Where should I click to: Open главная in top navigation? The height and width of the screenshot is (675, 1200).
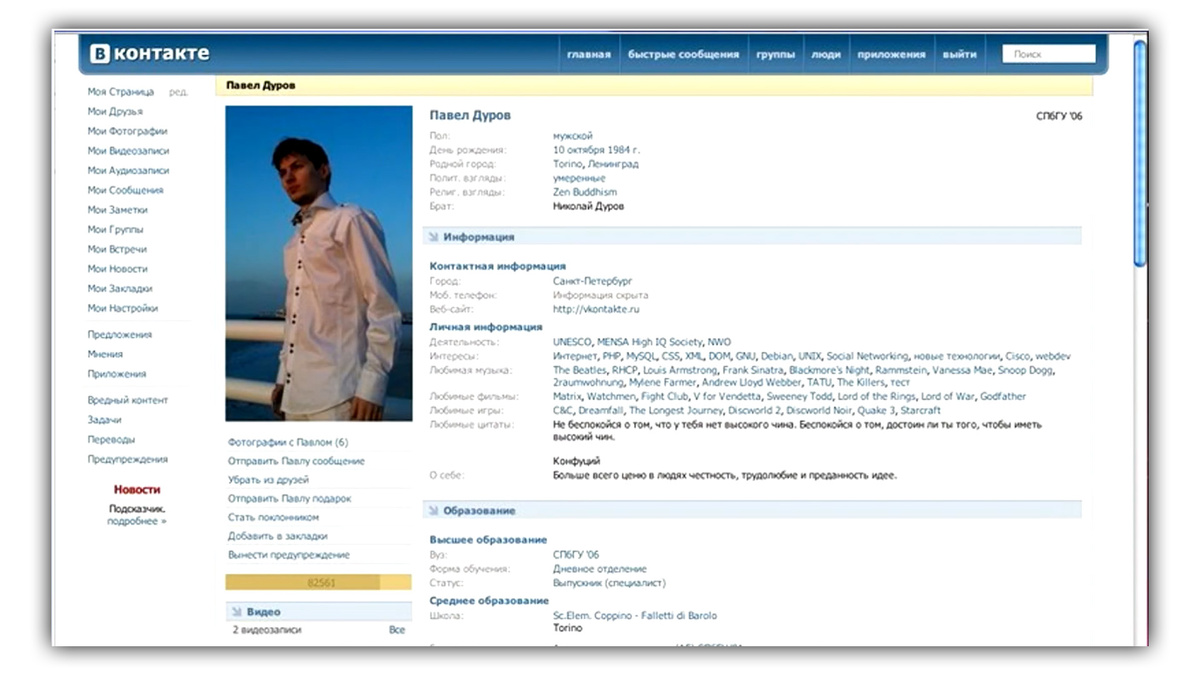(x=588, y=54)
